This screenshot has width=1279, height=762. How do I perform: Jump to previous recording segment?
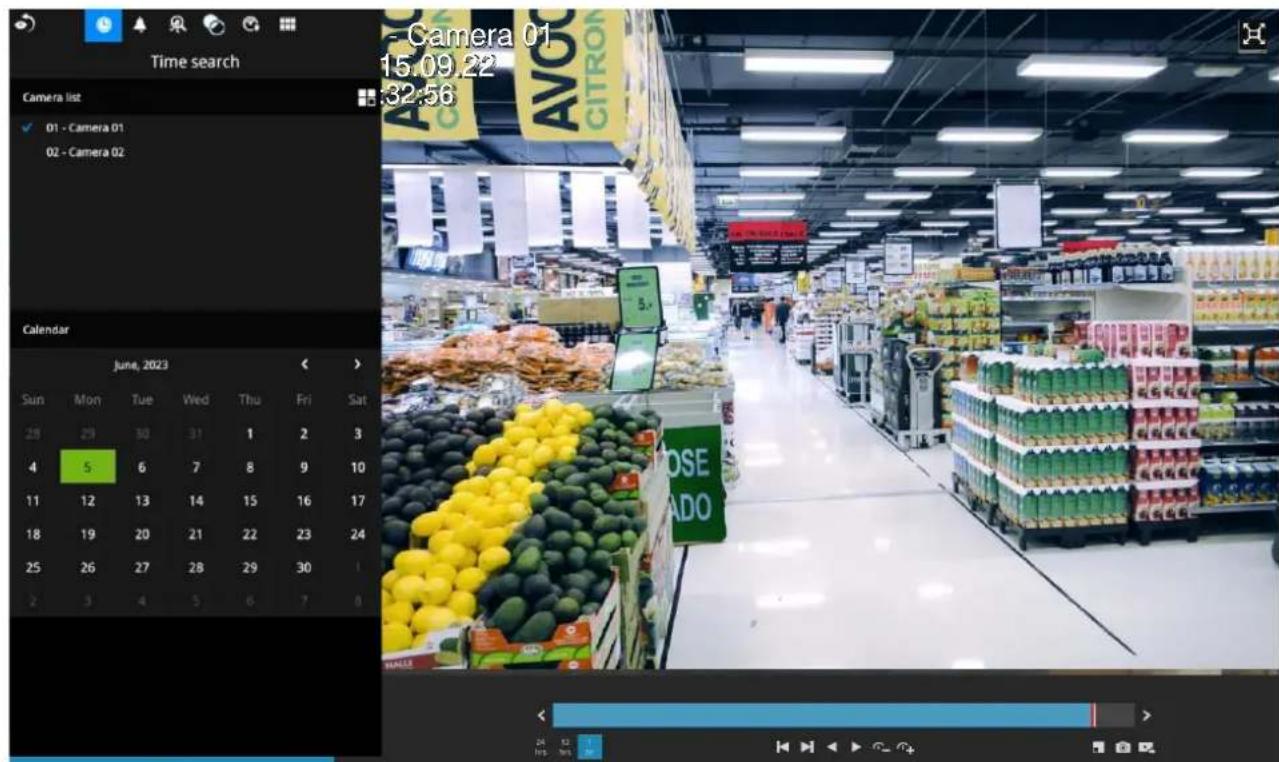(x=784, y=747)
